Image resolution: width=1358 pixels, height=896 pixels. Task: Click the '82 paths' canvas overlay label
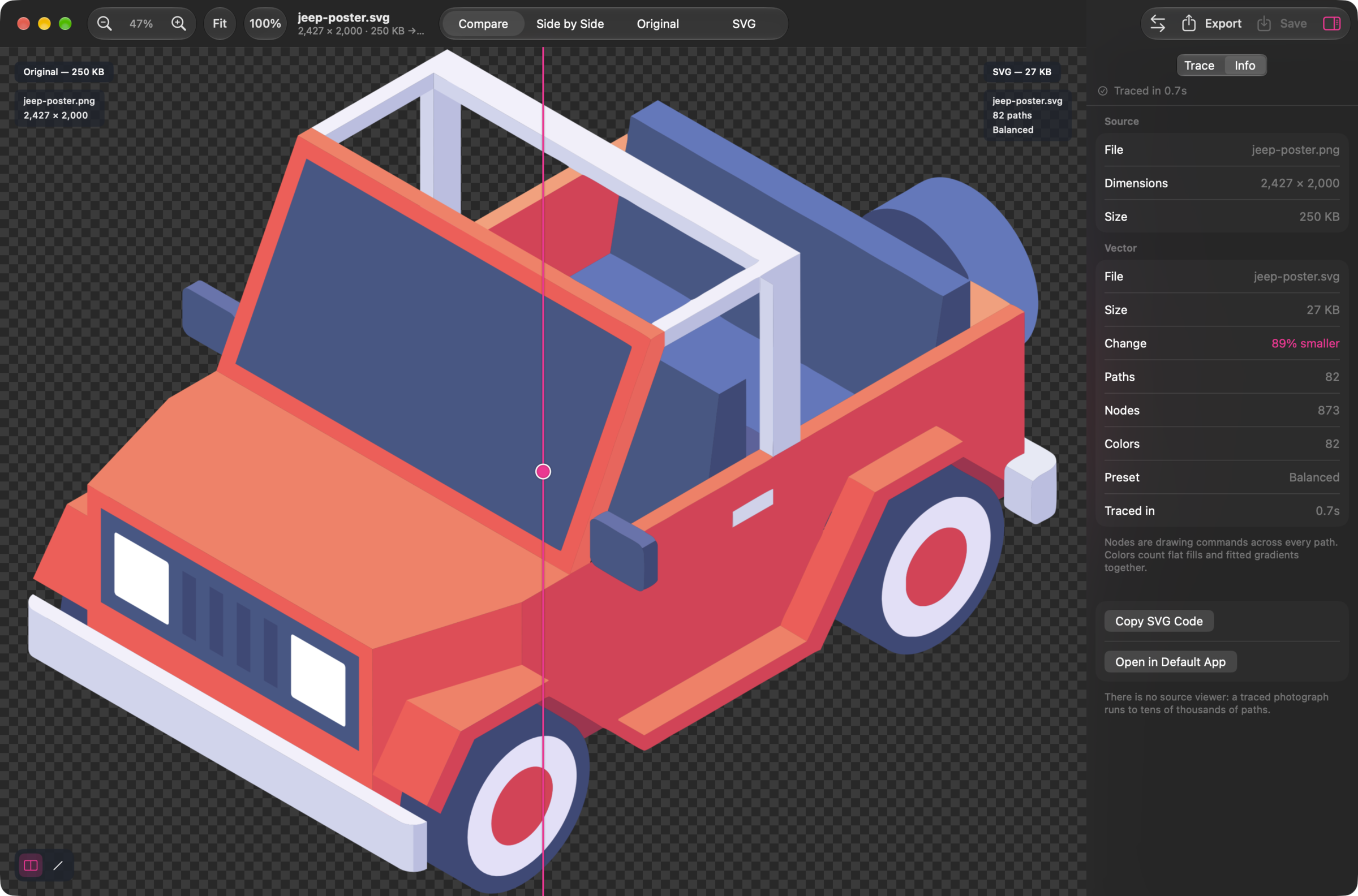click(x=1012, y=115)
